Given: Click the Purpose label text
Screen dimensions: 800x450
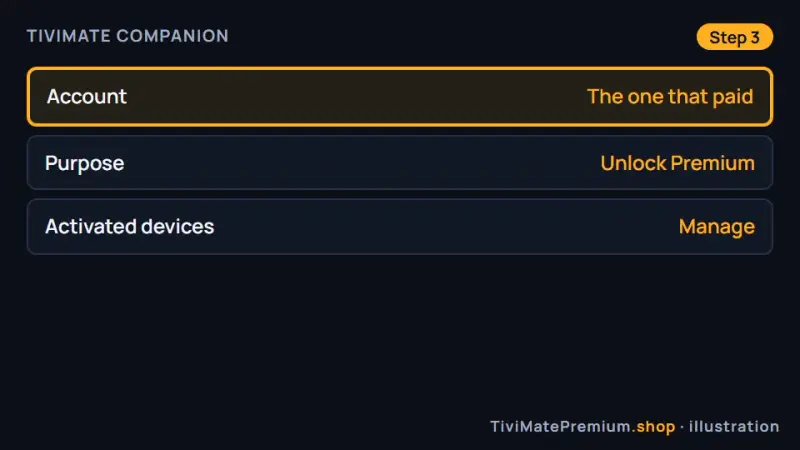Looking at the screenshot, I should click(85, 164).
